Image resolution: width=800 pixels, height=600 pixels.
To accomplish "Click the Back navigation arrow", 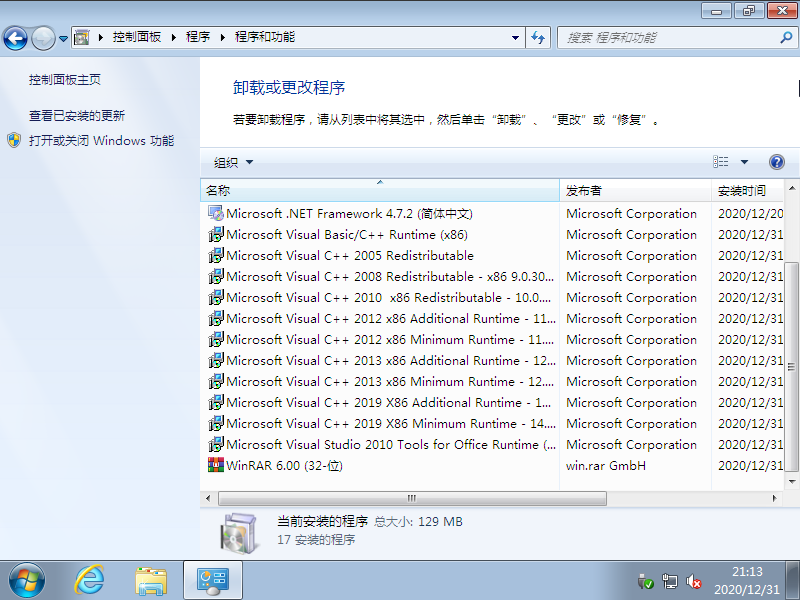I will [x=15, y=38].
